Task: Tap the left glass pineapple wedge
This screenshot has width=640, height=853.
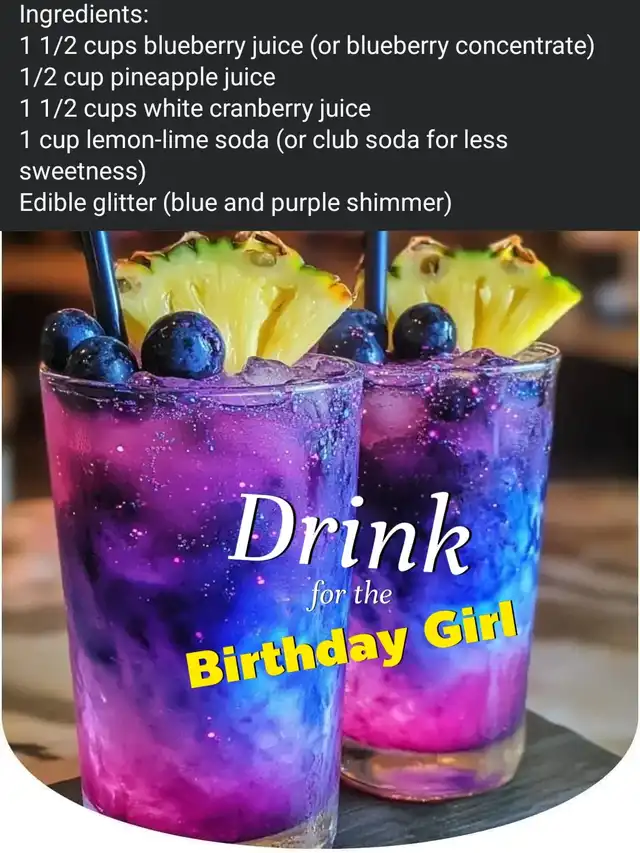Action: 234,298
